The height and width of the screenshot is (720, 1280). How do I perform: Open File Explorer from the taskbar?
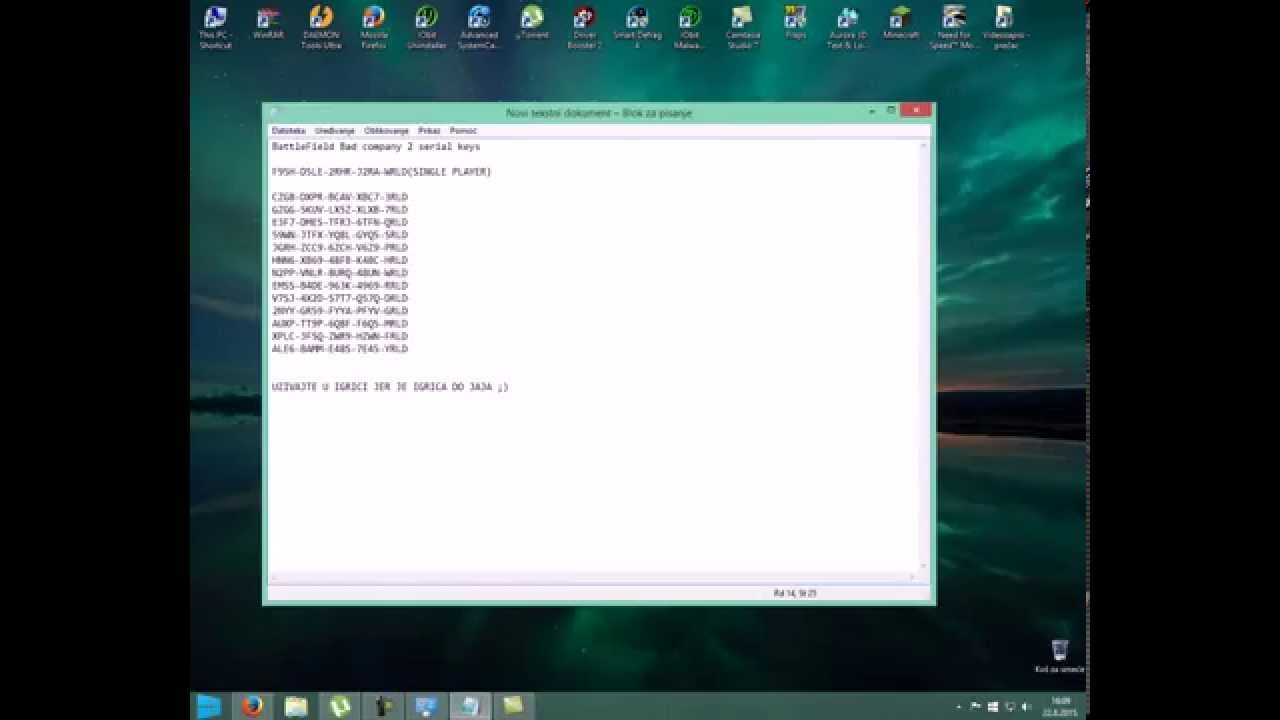pos(296,706)
